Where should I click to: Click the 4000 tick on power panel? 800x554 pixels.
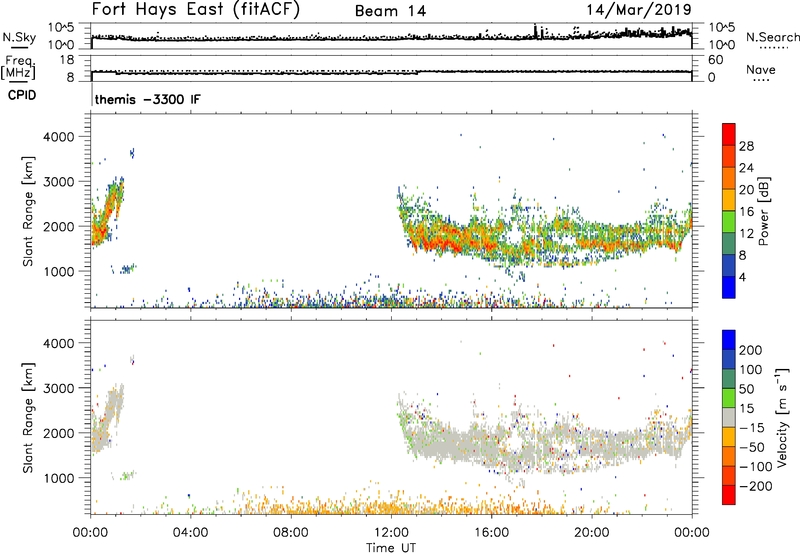click(x=58, y=137)
